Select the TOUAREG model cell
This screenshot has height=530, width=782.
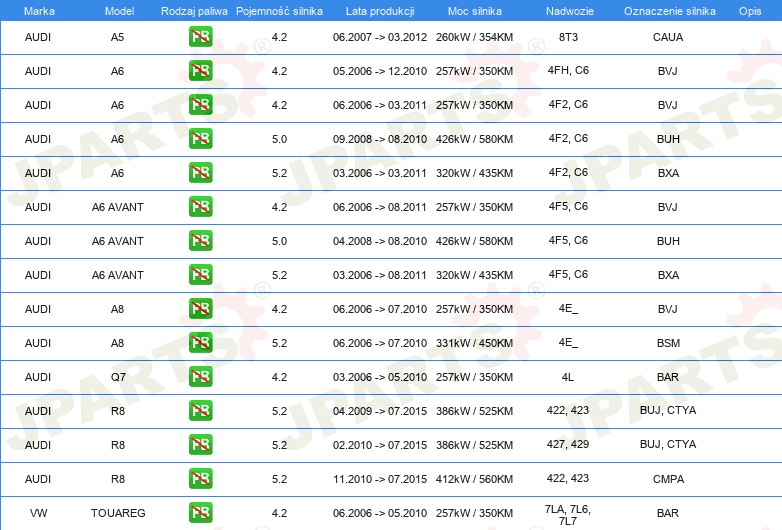tap(118, 513)
